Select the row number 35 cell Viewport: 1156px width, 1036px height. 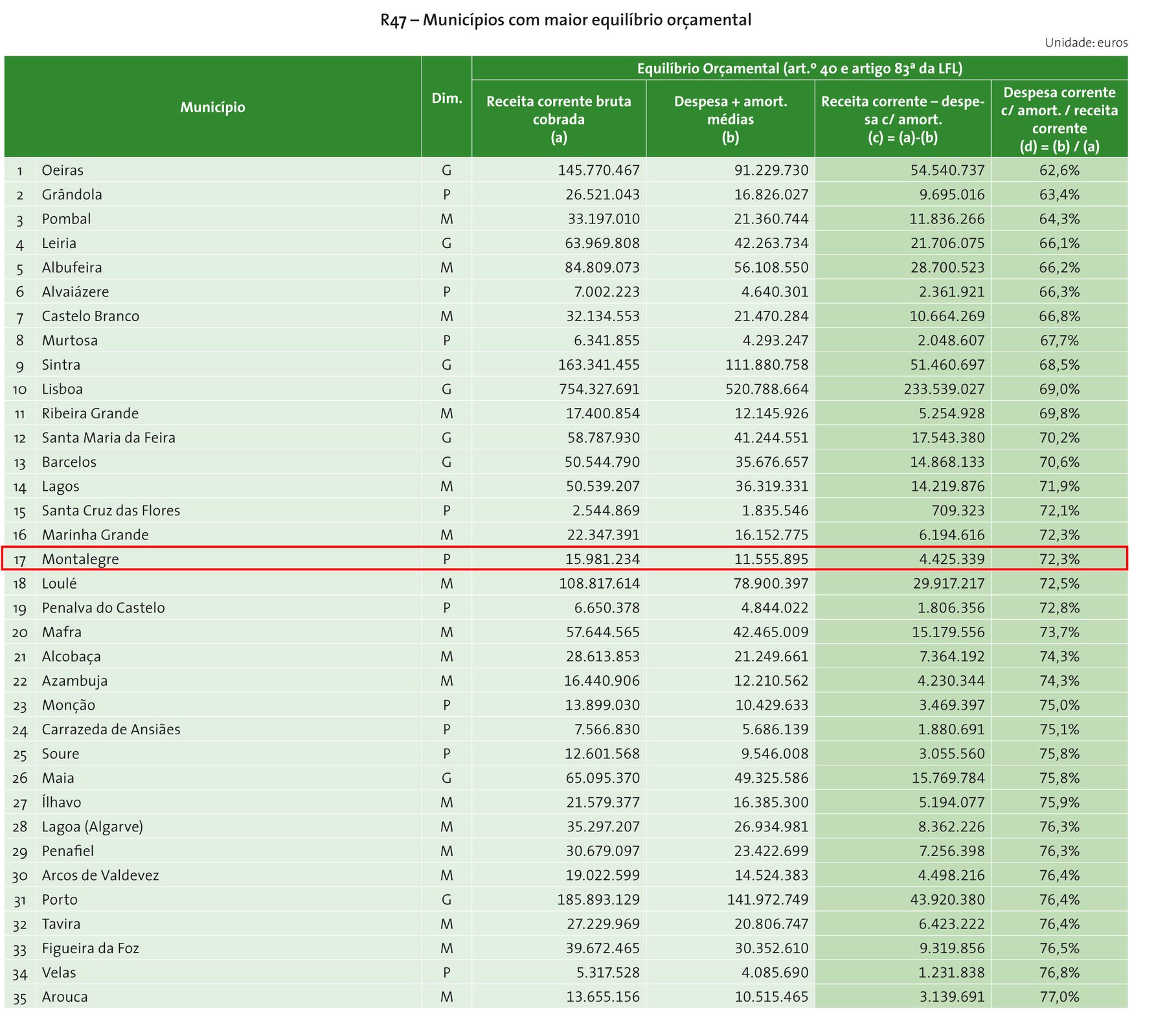coord(20,997)
